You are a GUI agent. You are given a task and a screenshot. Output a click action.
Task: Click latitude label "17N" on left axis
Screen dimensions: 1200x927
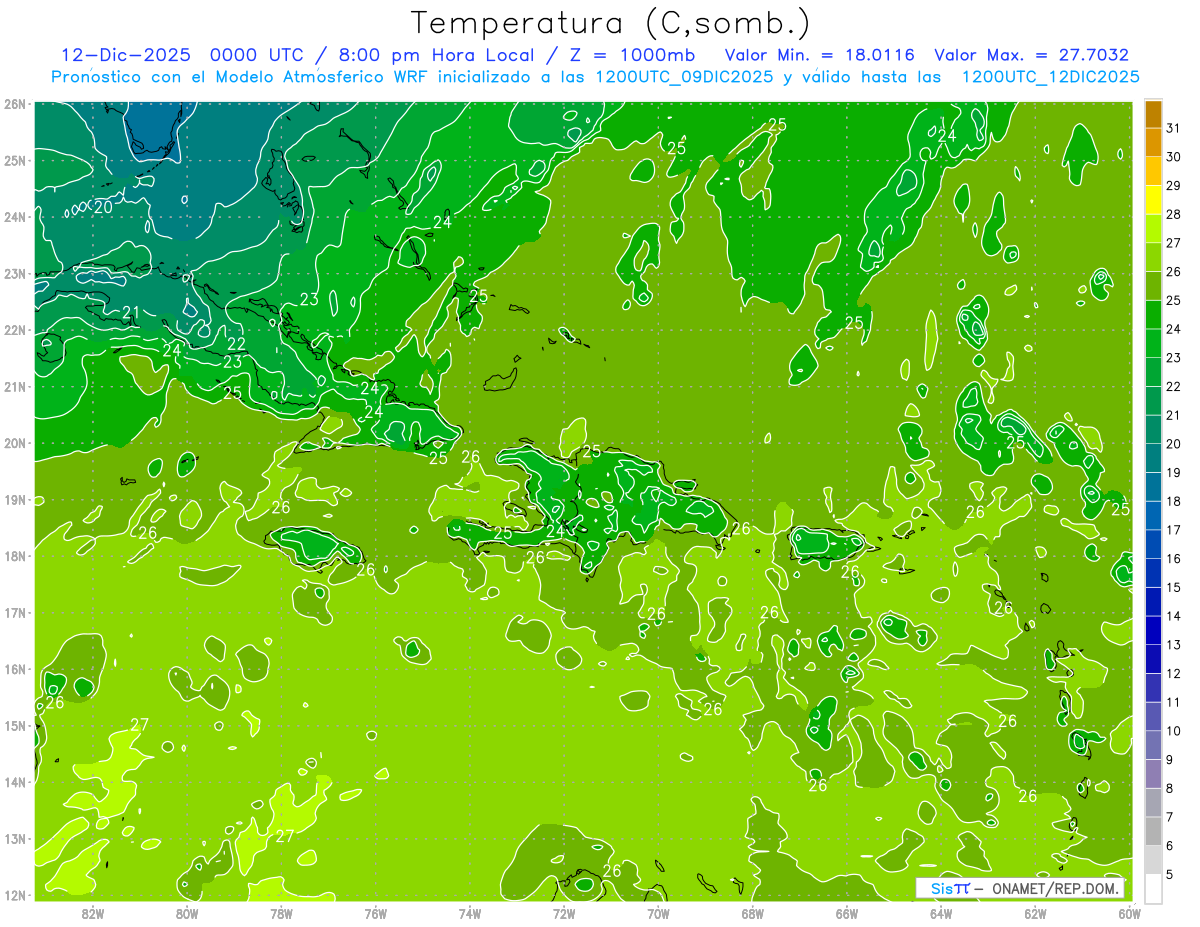(15, 613)
